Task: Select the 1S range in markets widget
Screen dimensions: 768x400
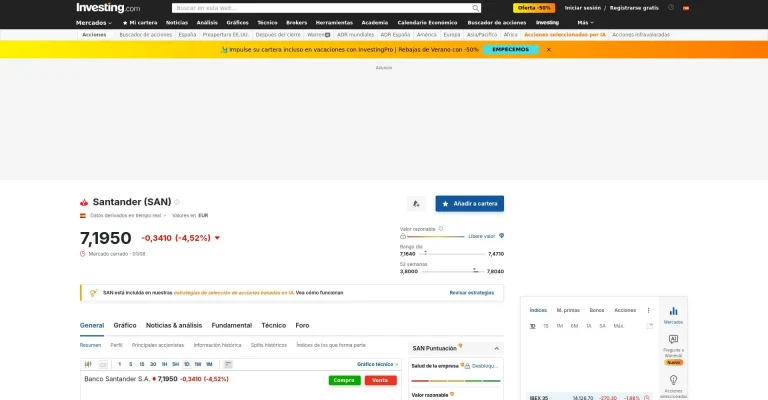Action: [x=546, y=326]
